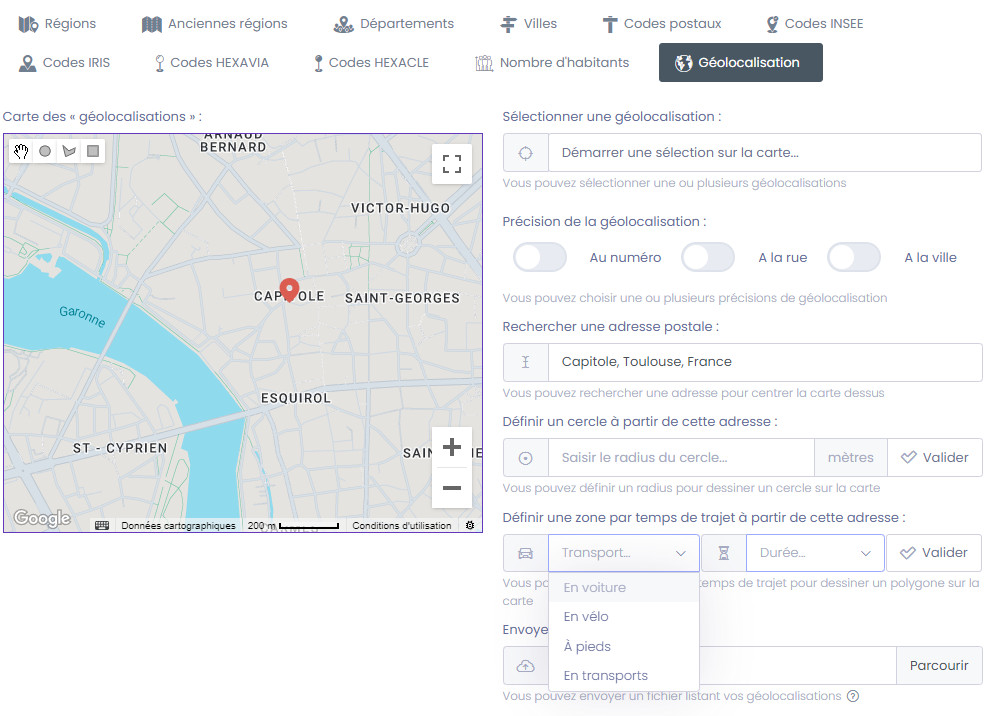Screen dimensions: 1003x716
Task: Open the Durée dropdown
Action: click(815, 553)
